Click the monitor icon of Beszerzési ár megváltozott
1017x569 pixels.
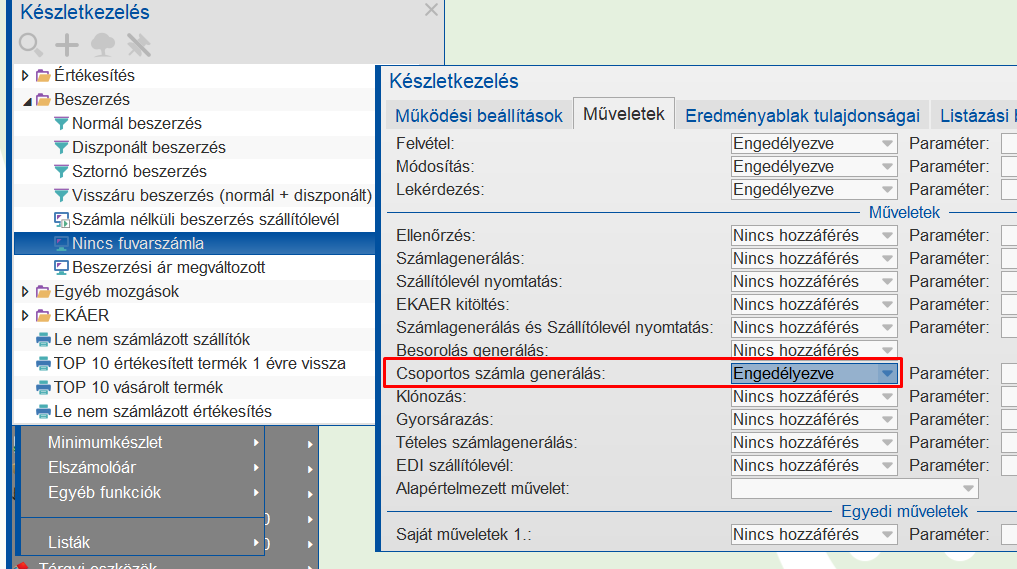point(61,267)
